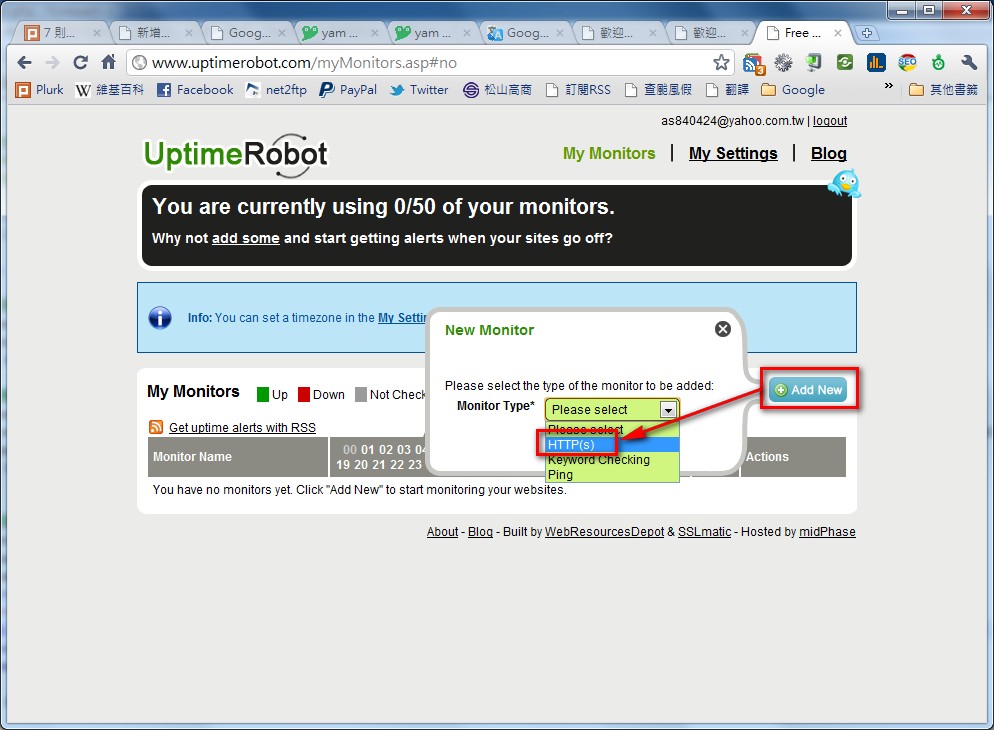Switch to the first yam tab

[x=339, y=33]
